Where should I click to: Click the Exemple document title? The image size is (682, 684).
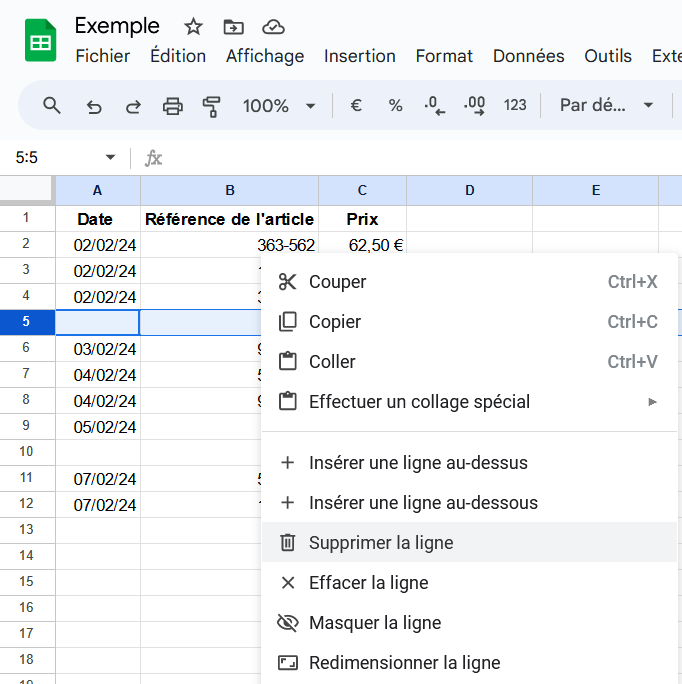click(117, 26)
